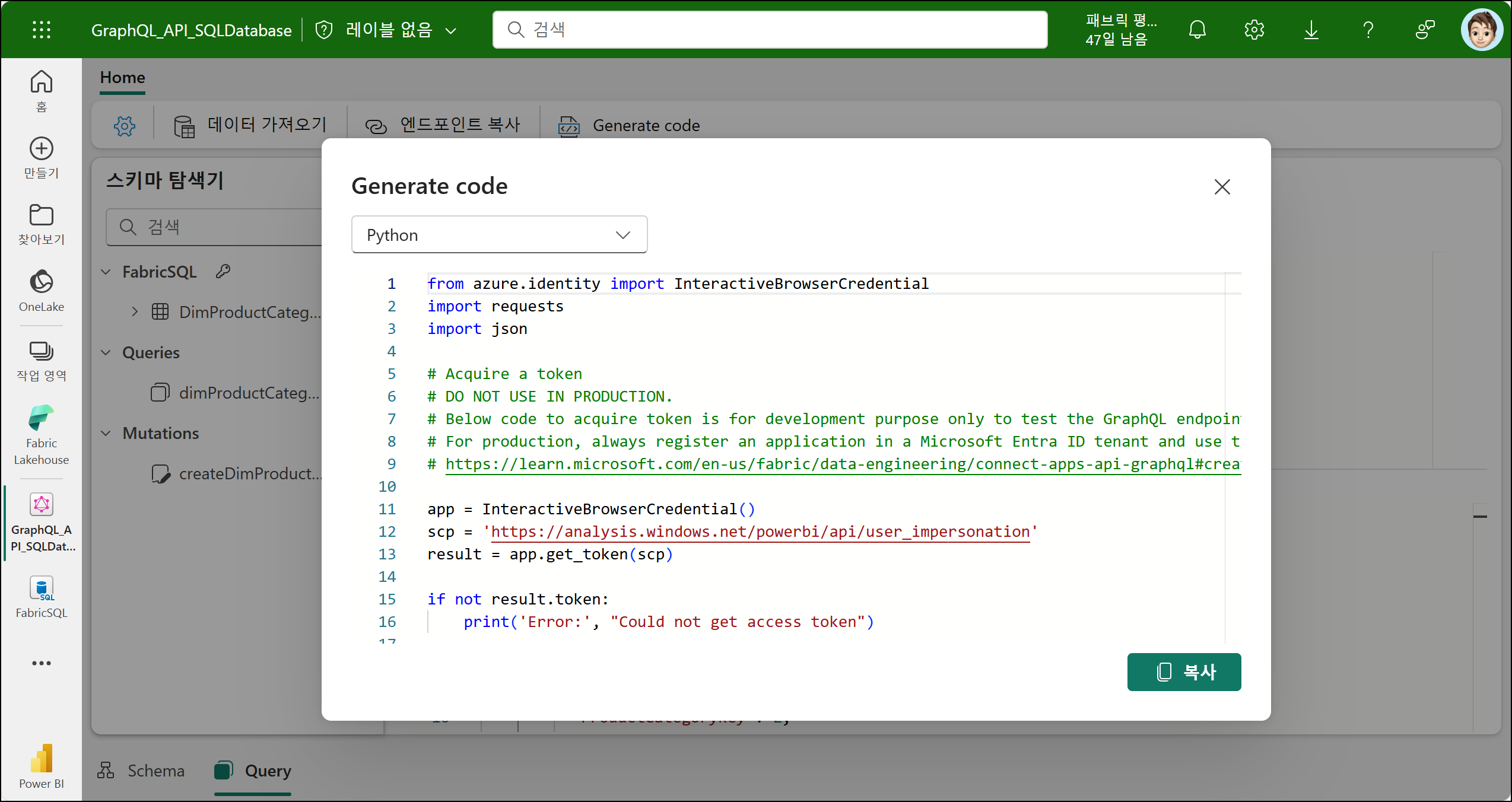The height and width of the screenshot is (802, 1512).
Task: Click the schema explorer search field
Action: point(214,227)
